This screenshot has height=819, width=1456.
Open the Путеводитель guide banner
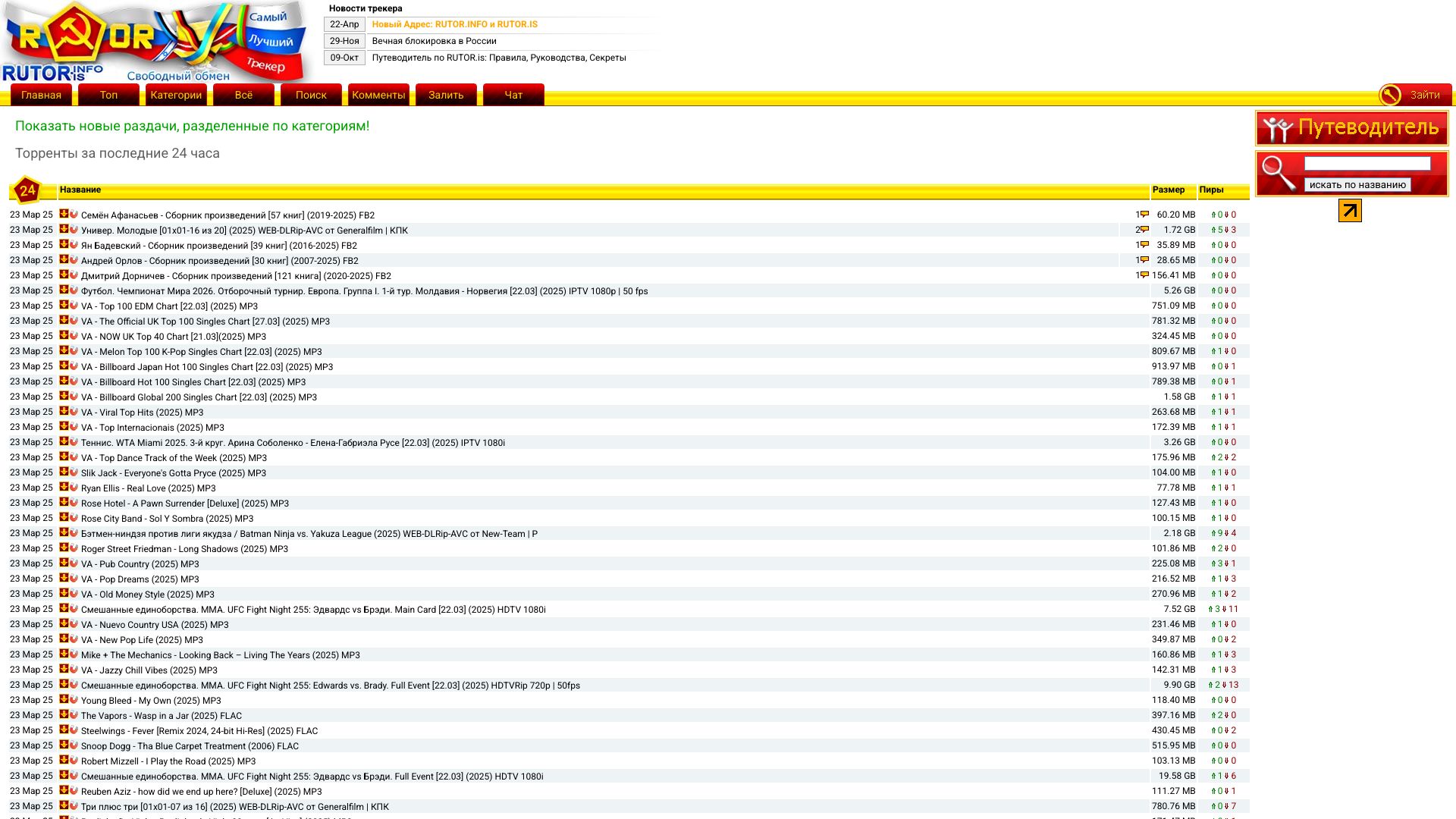click(1351, 127)
